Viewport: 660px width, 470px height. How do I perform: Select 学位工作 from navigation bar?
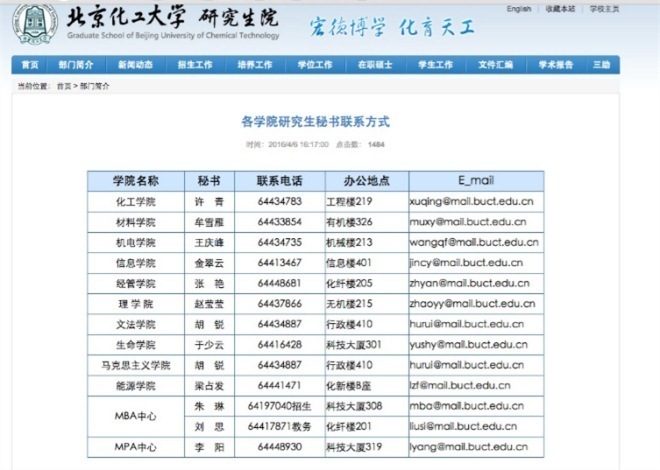click(x=315, y=65)
